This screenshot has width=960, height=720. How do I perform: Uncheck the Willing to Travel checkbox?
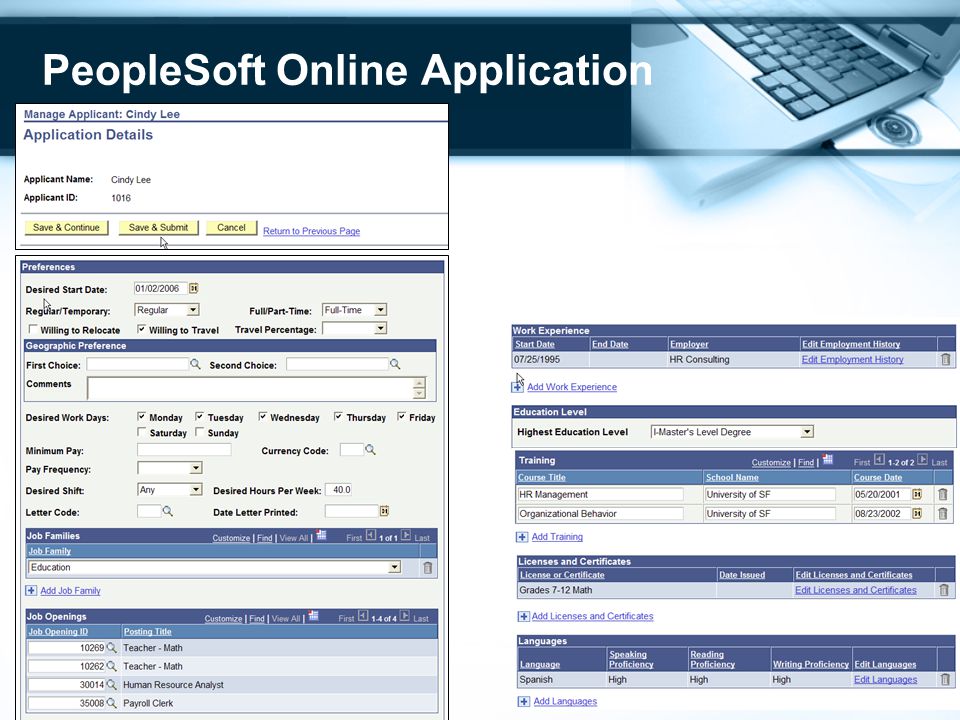click(141, 329)
